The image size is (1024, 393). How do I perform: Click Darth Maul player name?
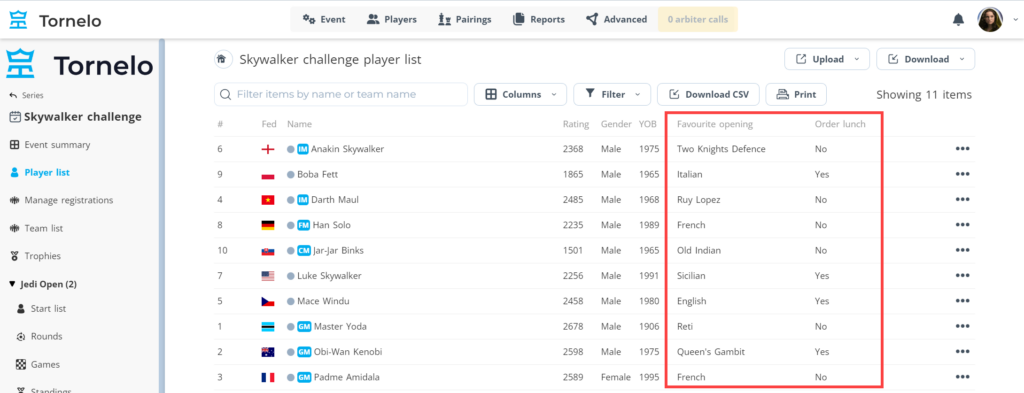point(335,200)
